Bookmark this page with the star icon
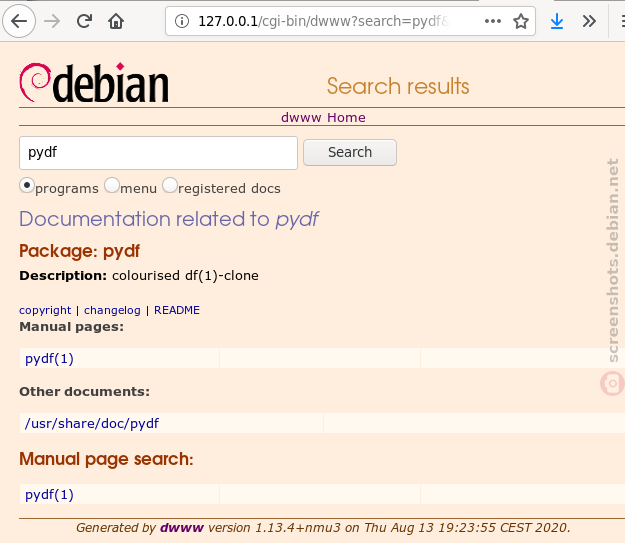The image size is (625, 543). [x=521, y=21]
